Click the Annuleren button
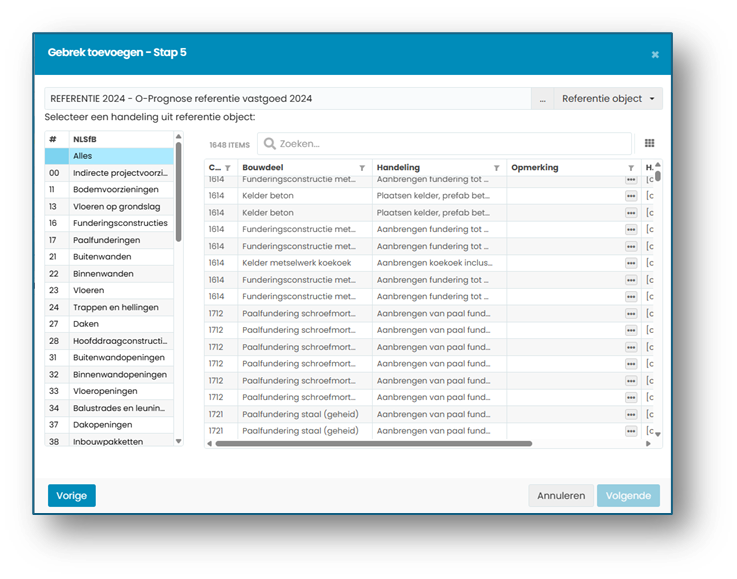The image size is (737, 579). (x=561, y=495)
